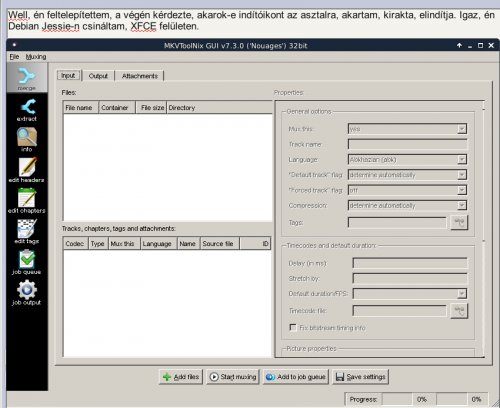Click the Name column header
Screen dimensions: 500x408
189,244
